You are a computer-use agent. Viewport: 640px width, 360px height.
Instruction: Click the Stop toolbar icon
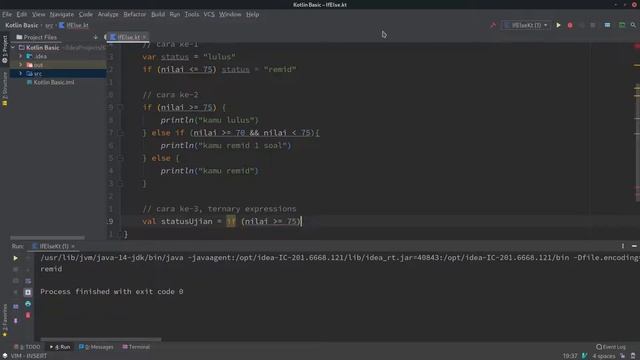[x=593, y=25]
